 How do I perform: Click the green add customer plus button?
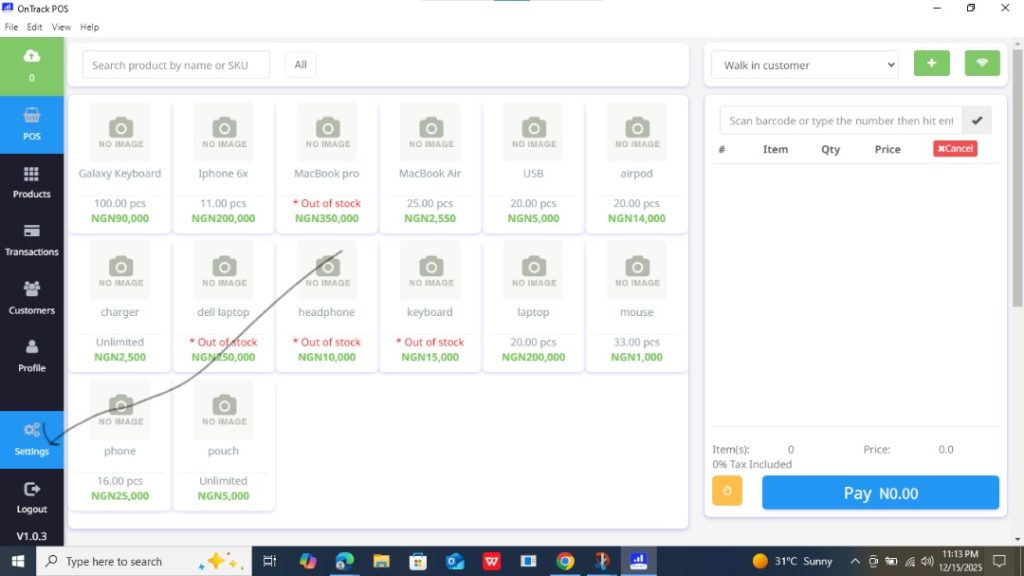(x=931, y=64)
